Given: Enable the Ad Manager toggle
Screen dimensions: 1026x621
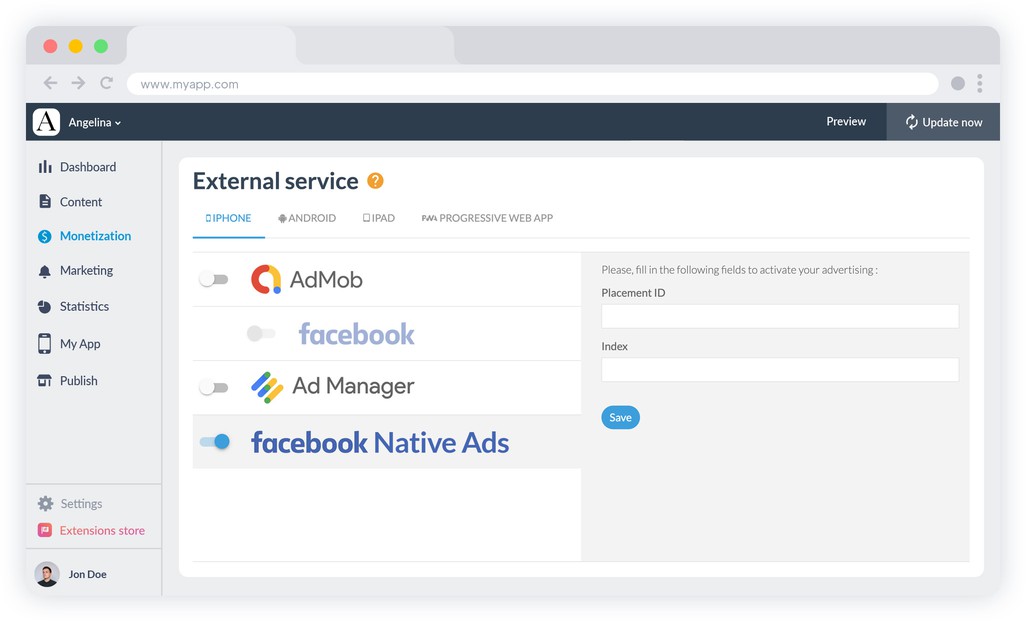Looking at the screenshot, I should 214,387.
